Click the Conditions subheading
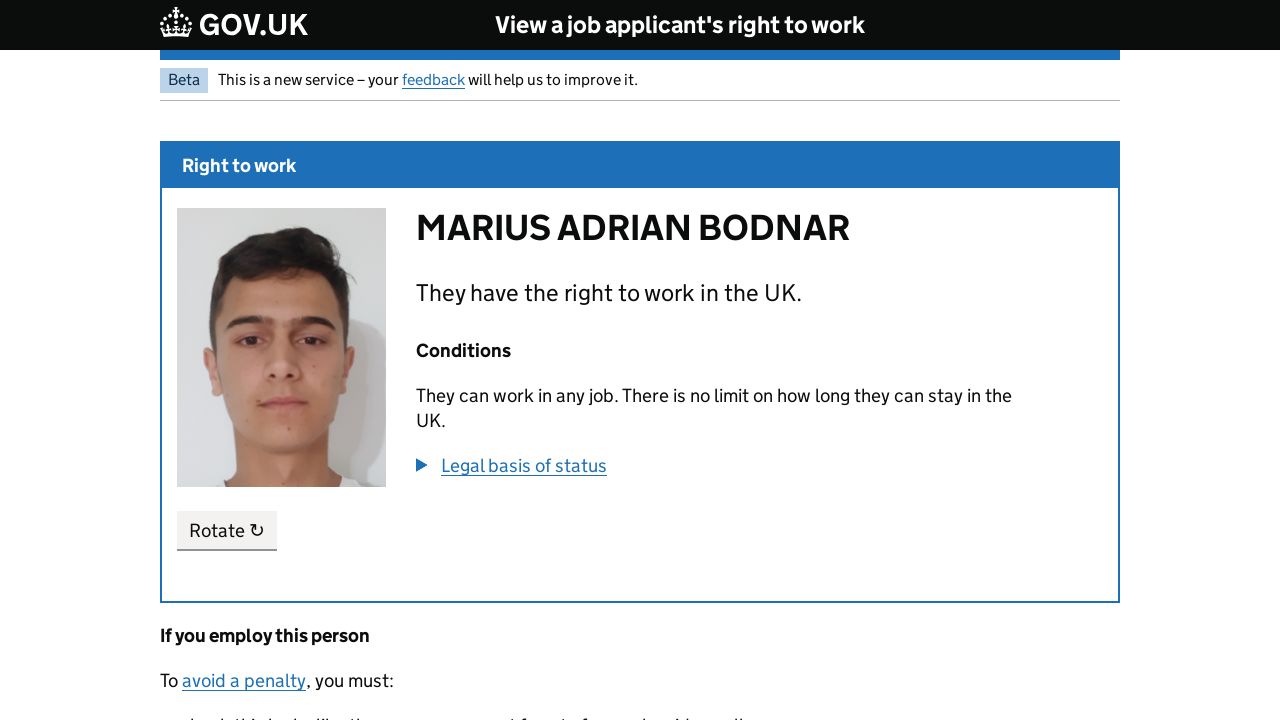Viewport: 1280px width, 720px height. pyautogui.click(x=463, y=351)
